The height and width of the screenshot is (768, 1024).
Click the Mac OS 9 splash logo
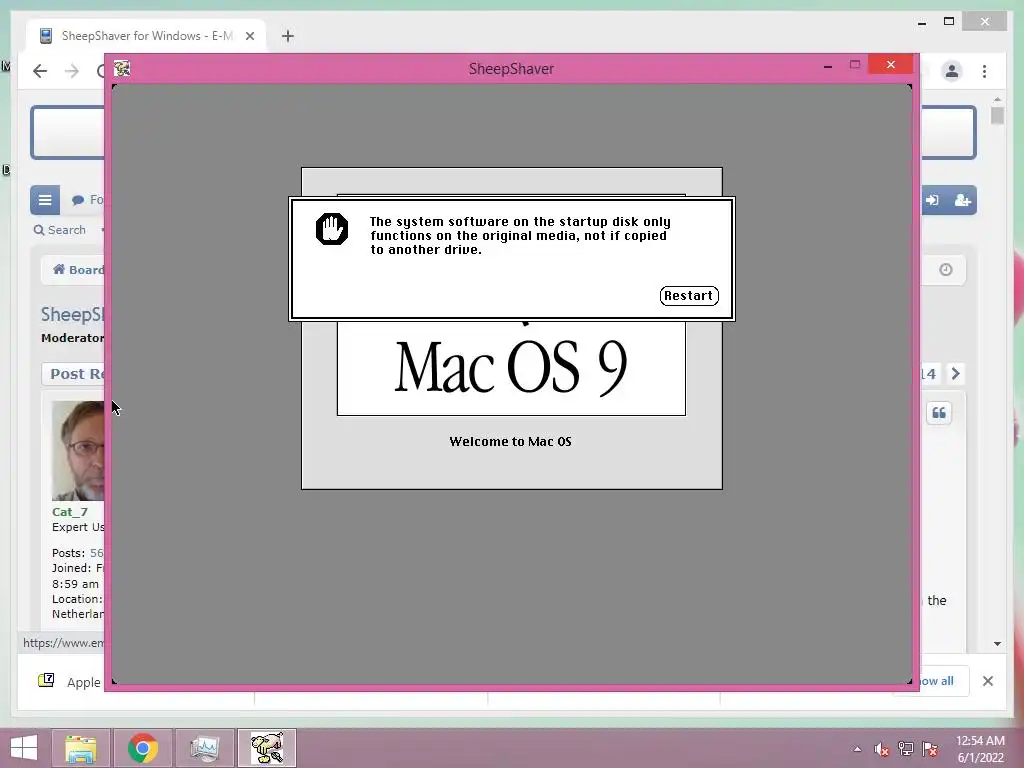[511, 366]
